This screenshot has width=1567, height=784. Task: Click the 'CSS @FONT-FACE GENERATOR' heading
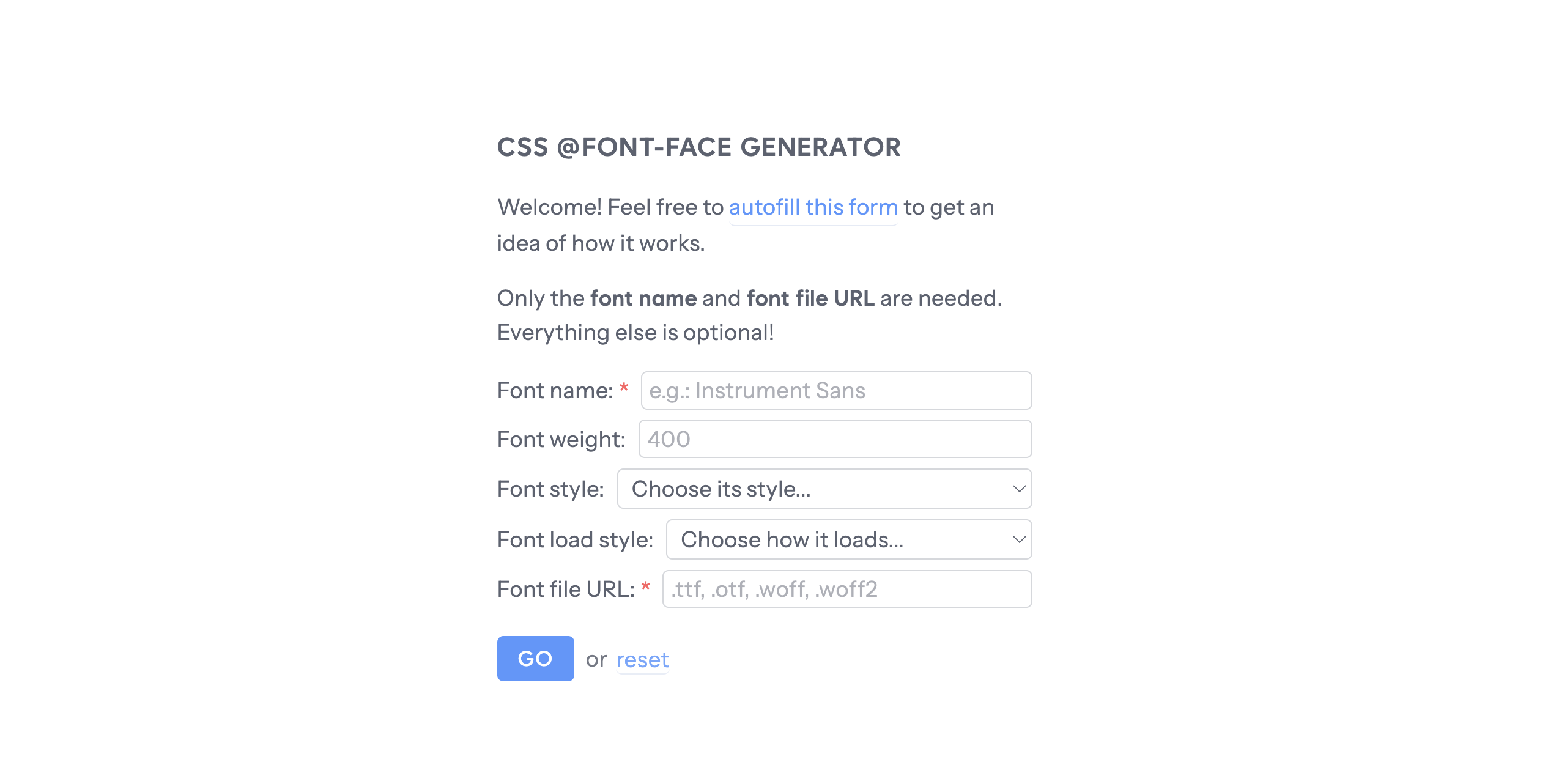pyautogui.click(x=698, y=147)
